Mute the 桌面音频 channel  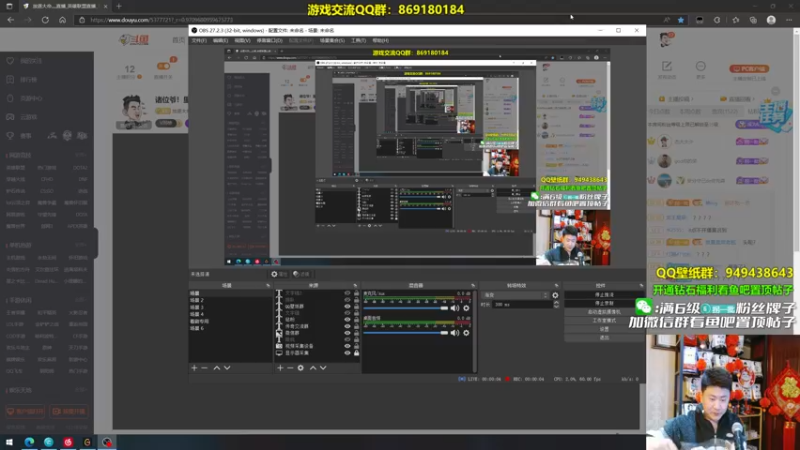coord(455,333)
